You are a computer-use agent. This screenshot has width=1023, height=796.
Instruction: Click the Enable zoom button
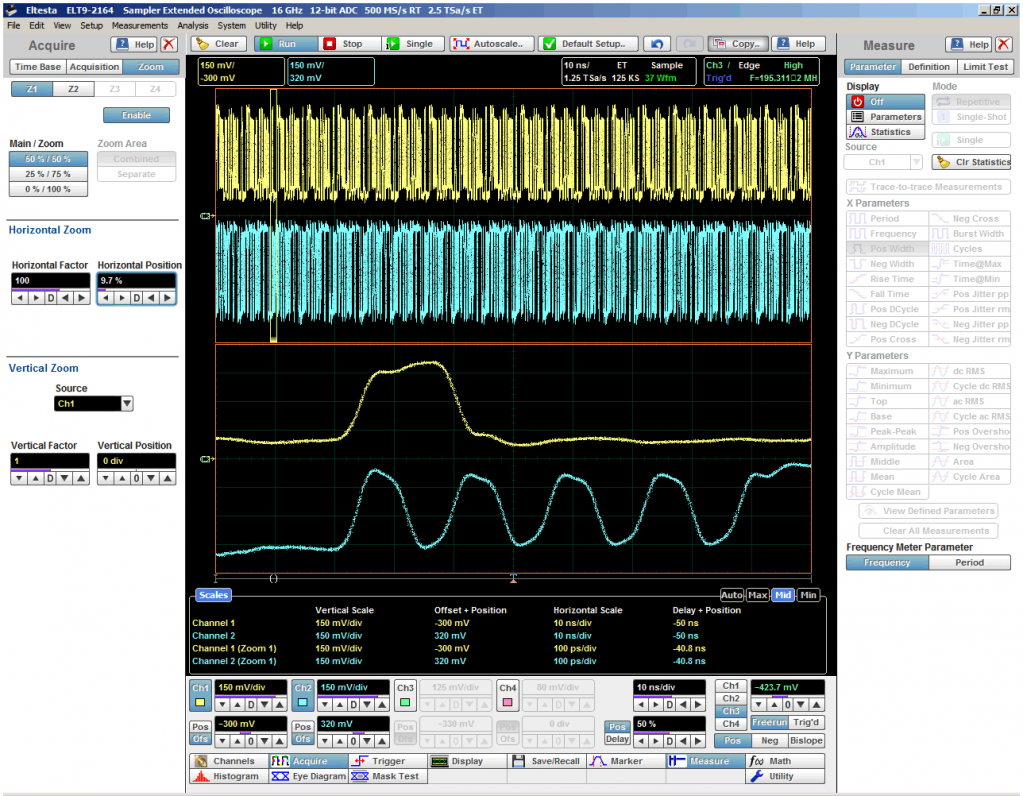(x=136, y=115)
